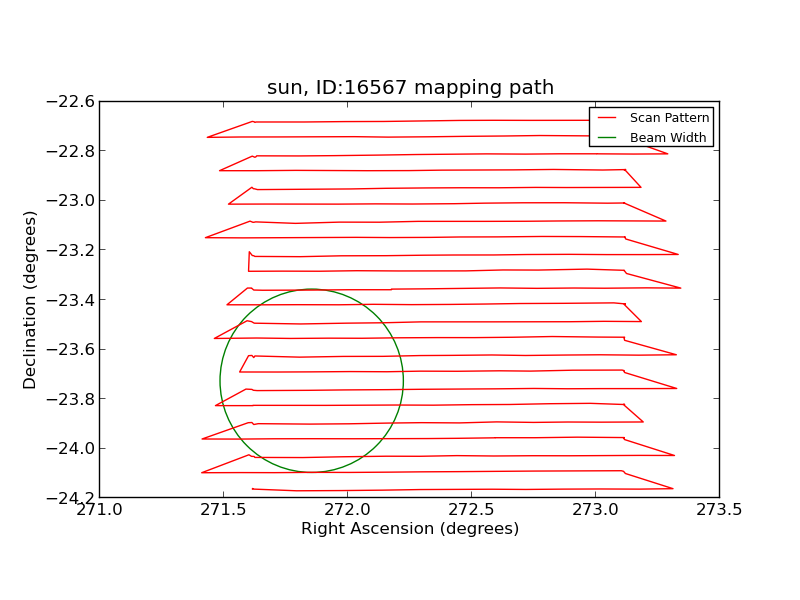
Task: Click the y-axis tick label −23.2
Action: pyautogui.click(x=70, y=250)
